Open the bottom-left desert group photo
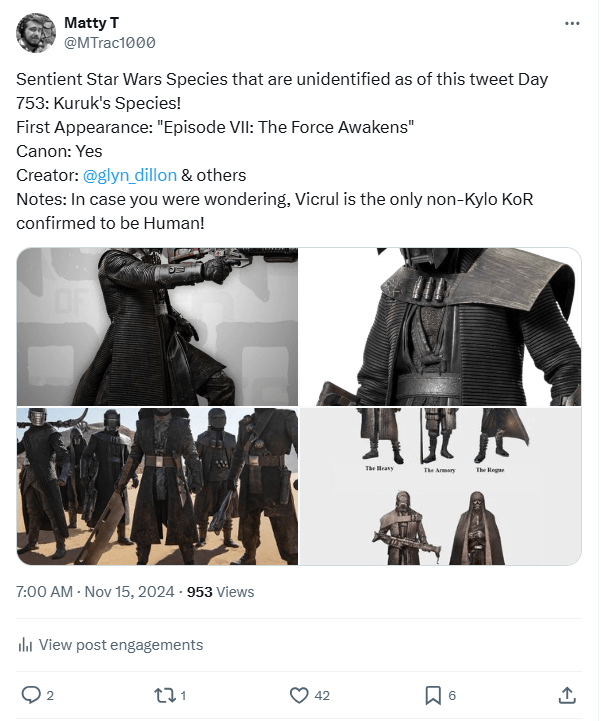The image size is (601, 721). 157,487
